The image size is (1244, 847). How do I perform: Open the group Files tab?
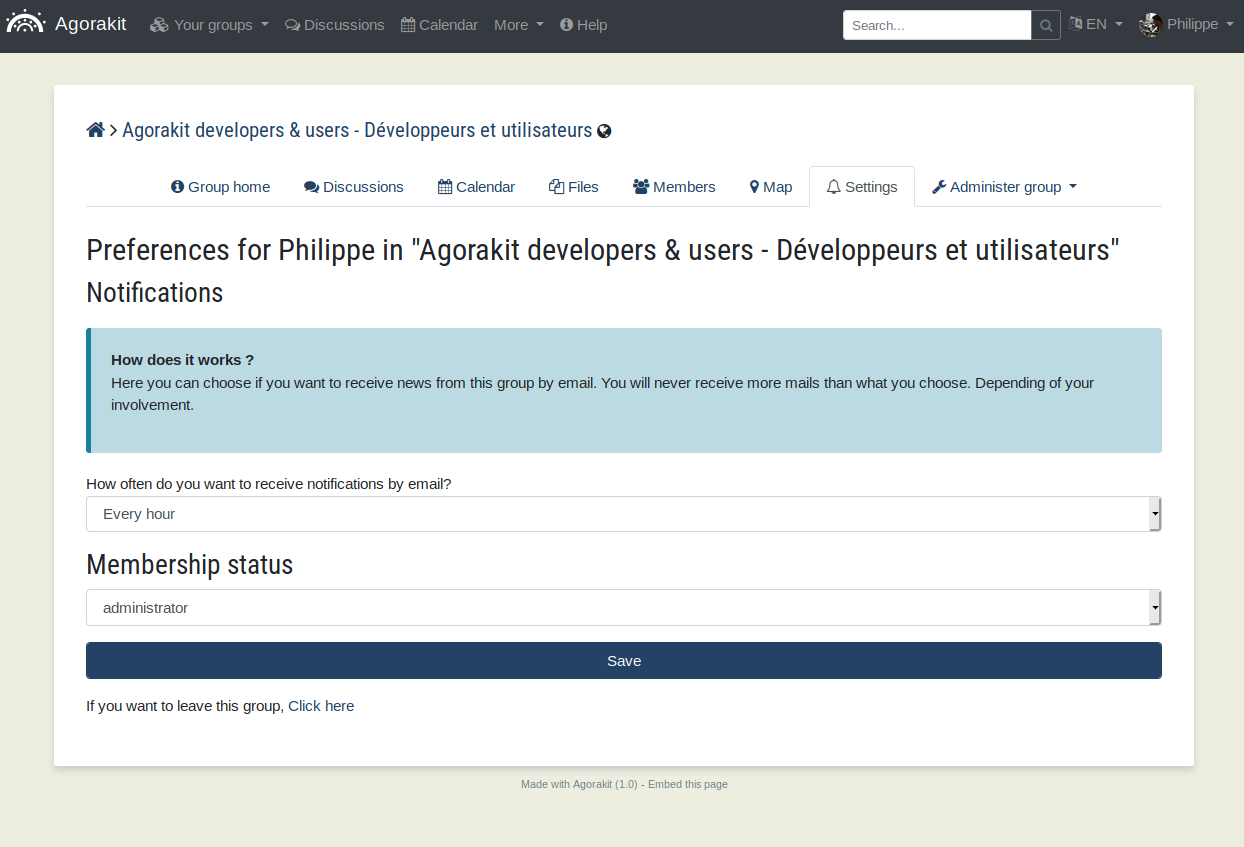pyautogui.click(x=574, y=187)
